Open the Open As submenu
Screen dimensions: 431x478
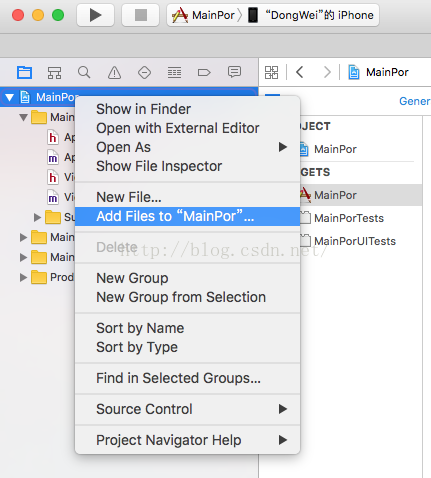tap(187, 147)
